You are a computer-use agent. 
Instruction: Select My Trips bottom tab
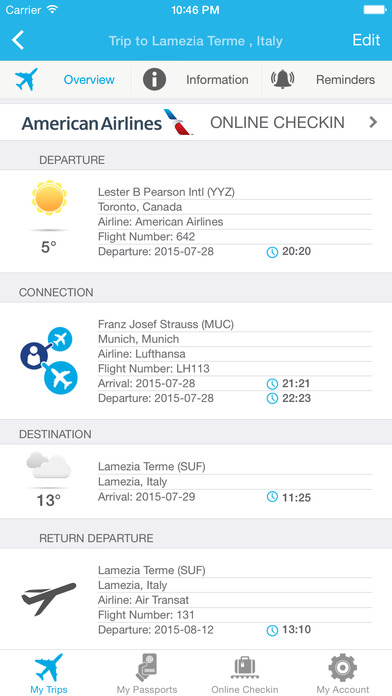(x=49, y=673)
